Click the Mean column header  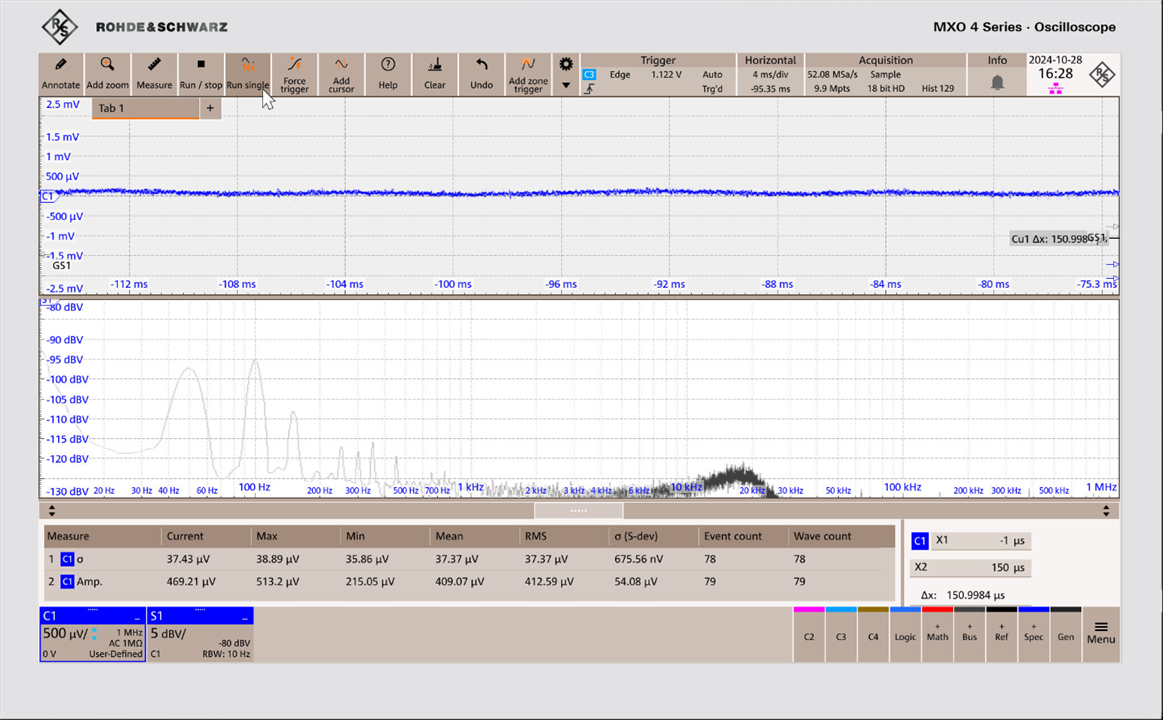pos(449,536)
